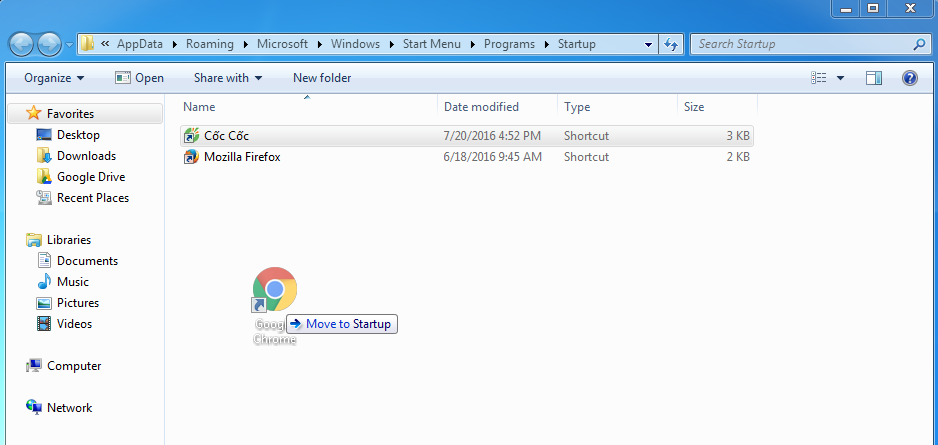Screen dimensions: 938x445
Task: Select the Cốc Cốc shortcut file
Action: point(226,136)
